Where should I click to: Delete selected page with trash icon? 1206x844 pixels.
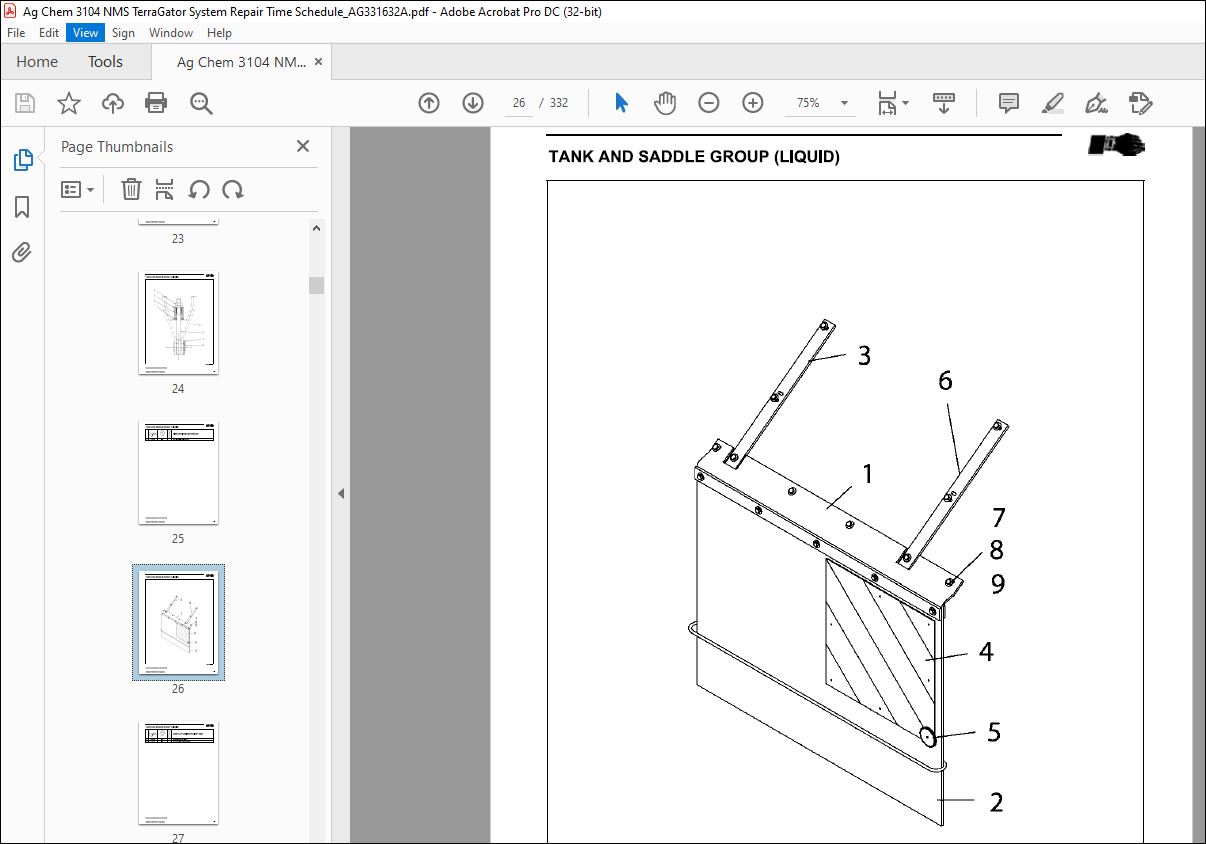[x=131, y=189]
